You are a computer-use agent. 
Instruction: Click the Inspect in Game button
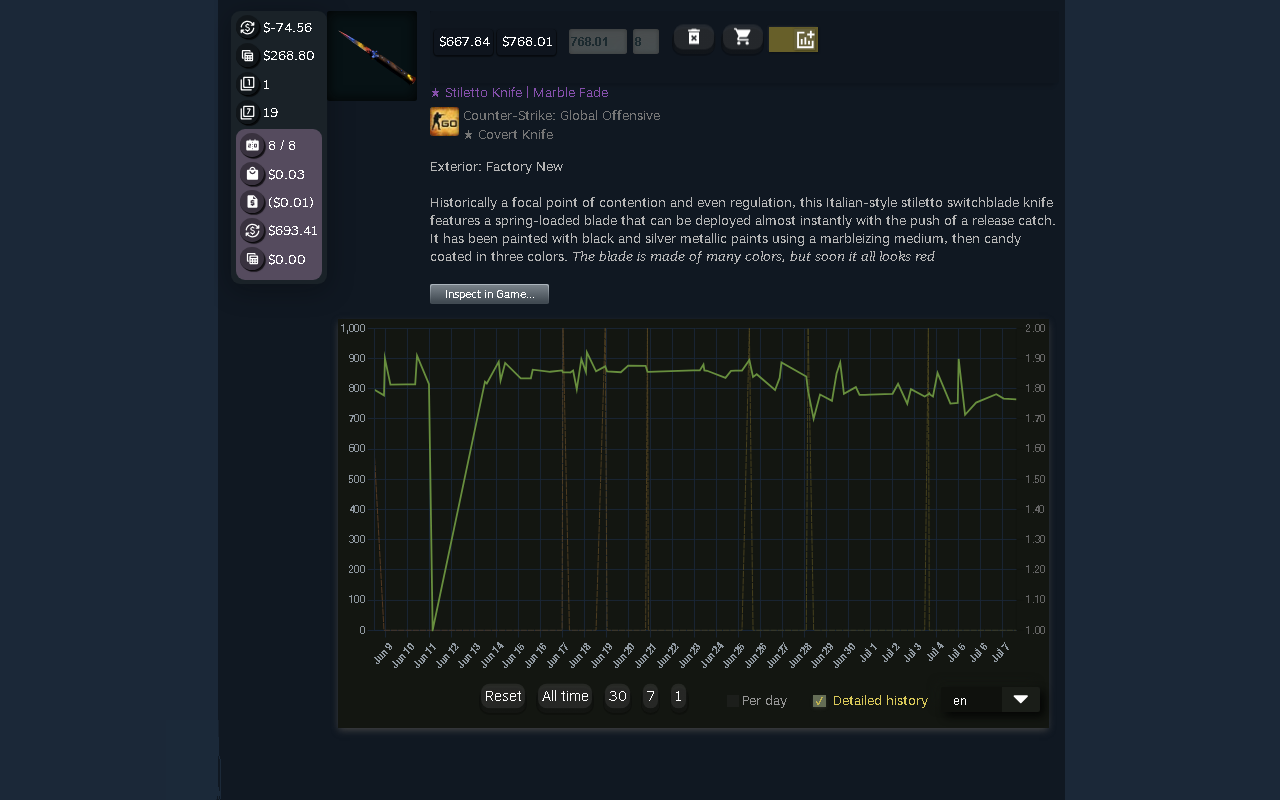[489, 294]
